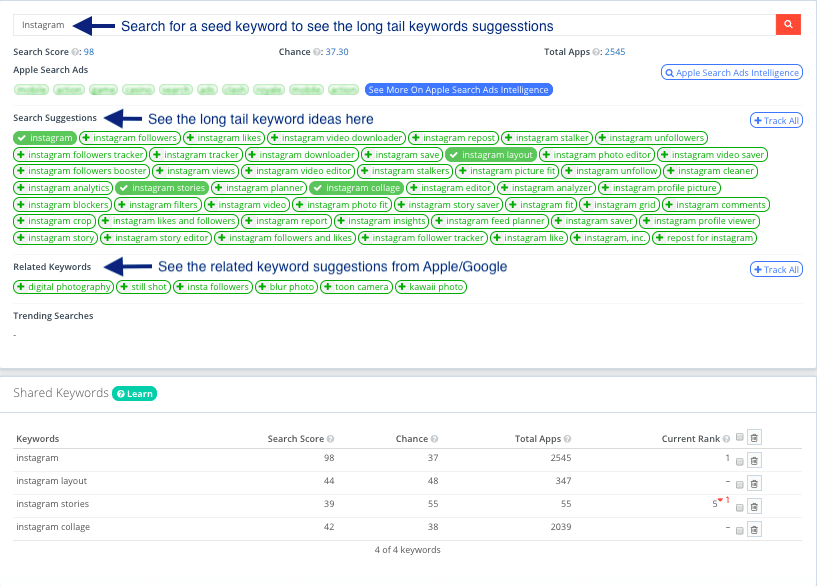
Task: Add instagram, inc. keyword tag
Action: pos(610,238)
